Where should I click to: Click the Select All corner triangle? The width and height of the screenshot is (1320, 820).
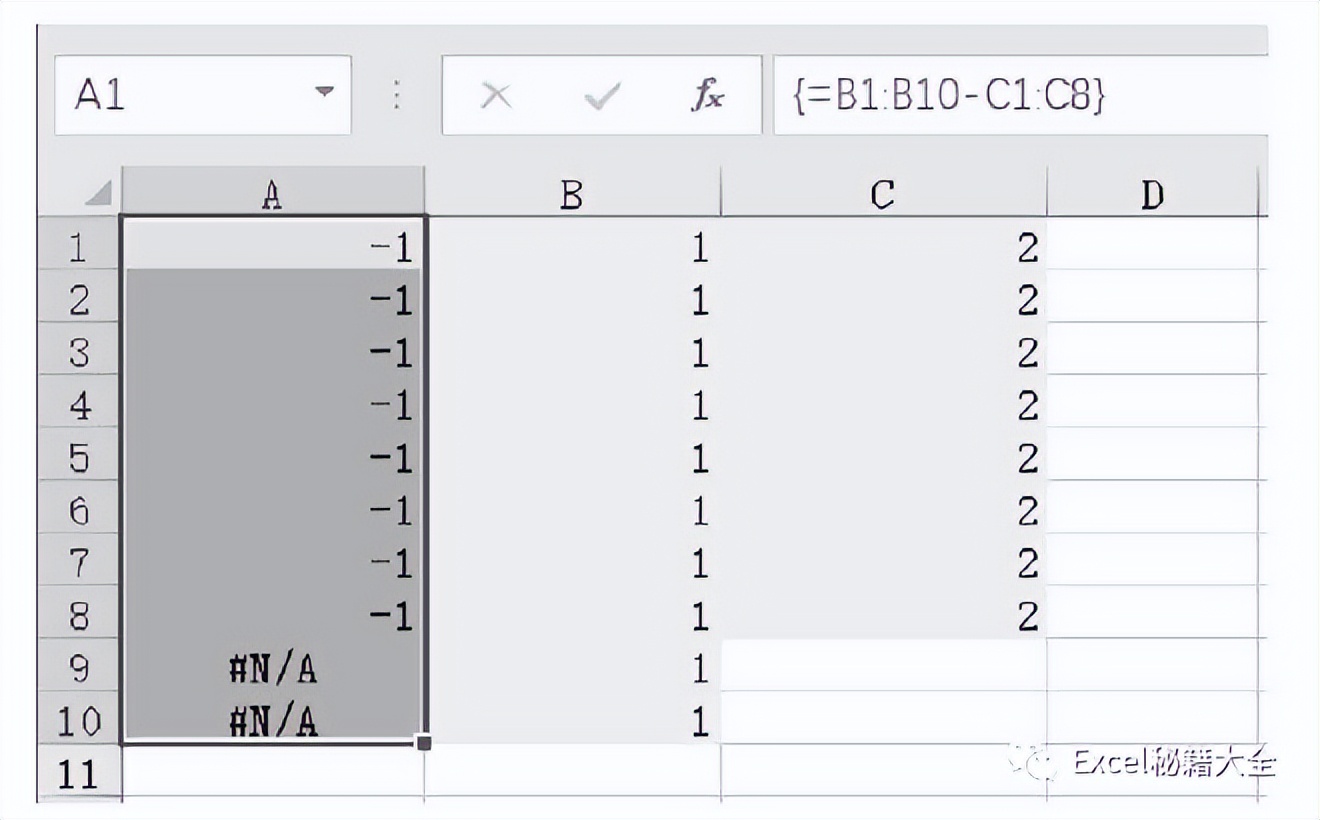click(x=98, y=193)
